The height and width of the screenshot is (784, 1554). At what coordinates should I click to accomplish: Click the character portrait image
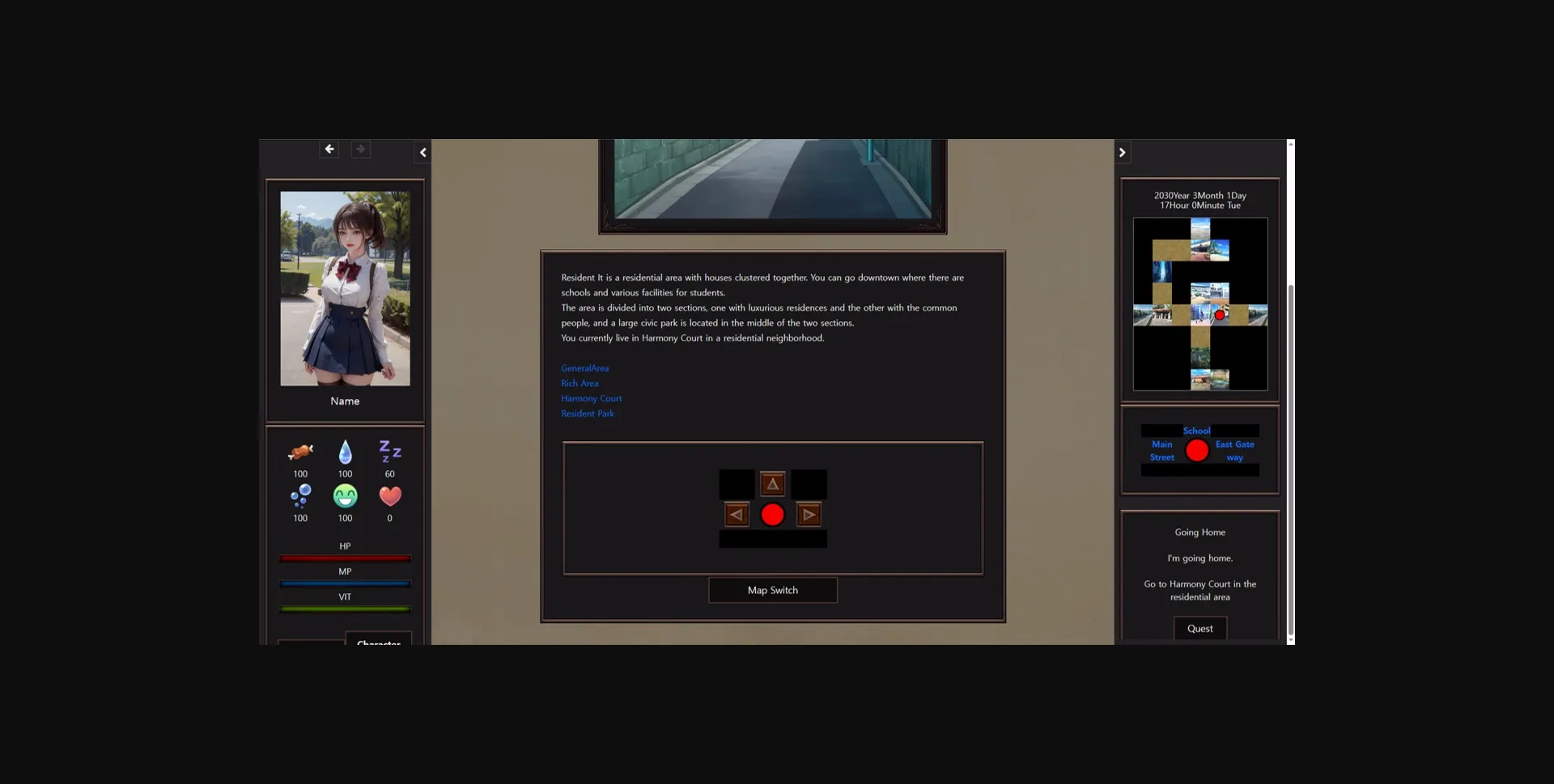345,288
